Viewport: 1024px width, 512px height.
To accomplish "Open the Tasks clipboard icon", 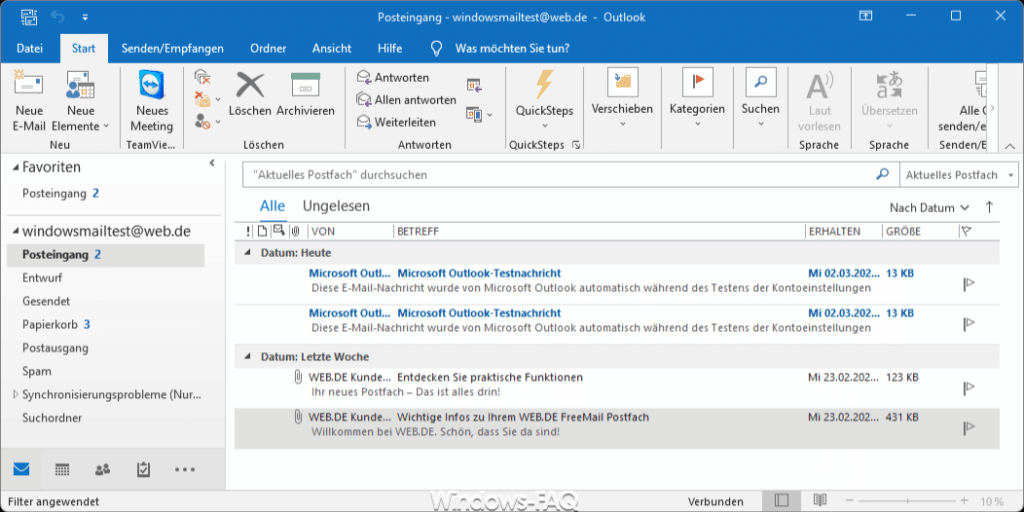I will tap(143, 469).
